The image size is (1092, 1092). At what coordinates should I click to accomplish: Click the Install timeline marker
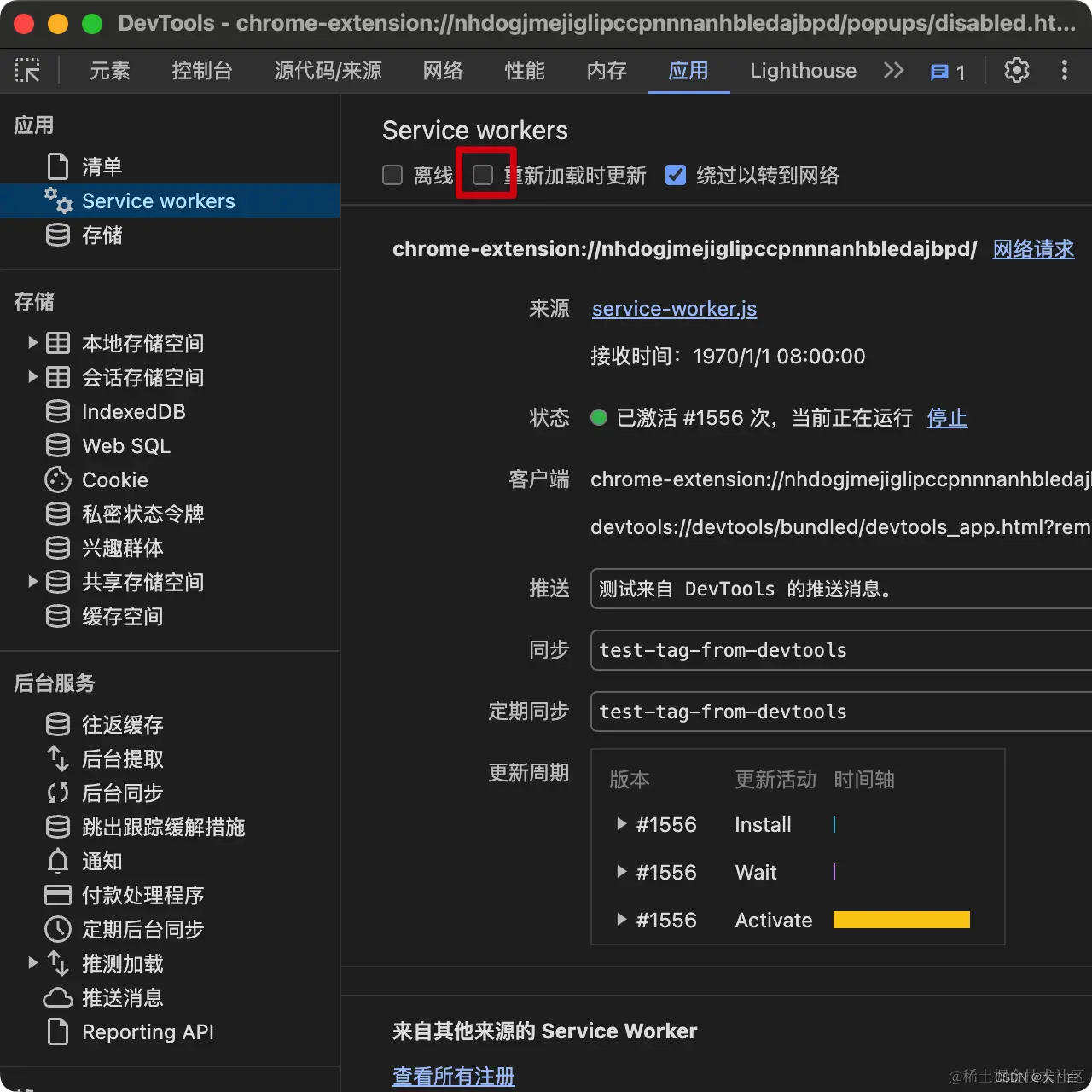point(834,824)
